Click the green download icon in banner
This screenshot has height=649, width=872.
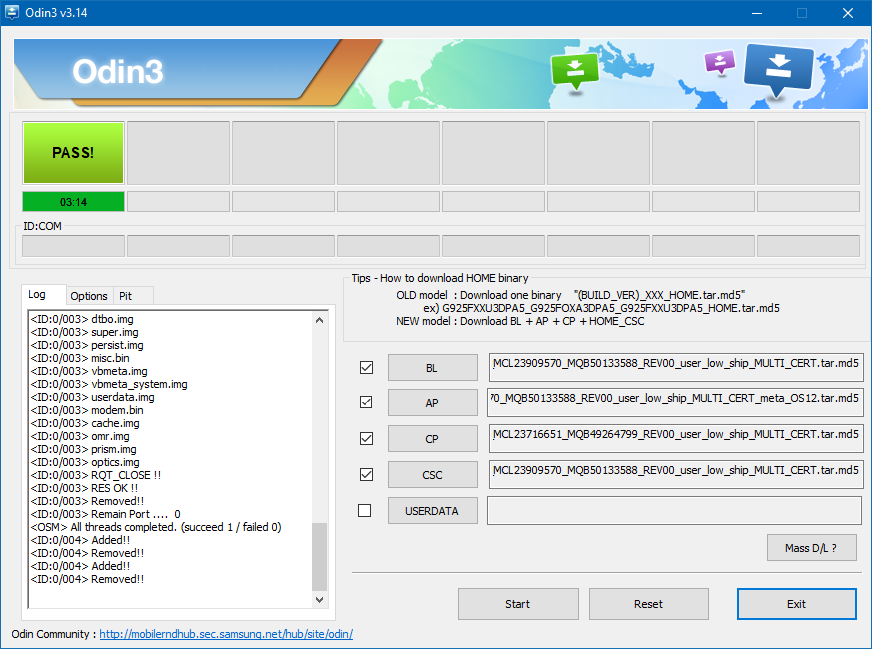574,70
